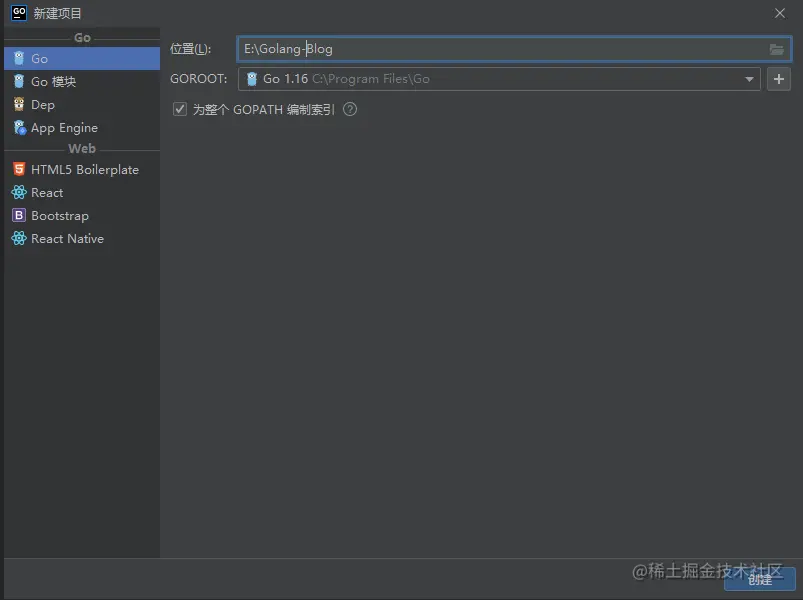Select Go 模块 project type

(82, 81)
